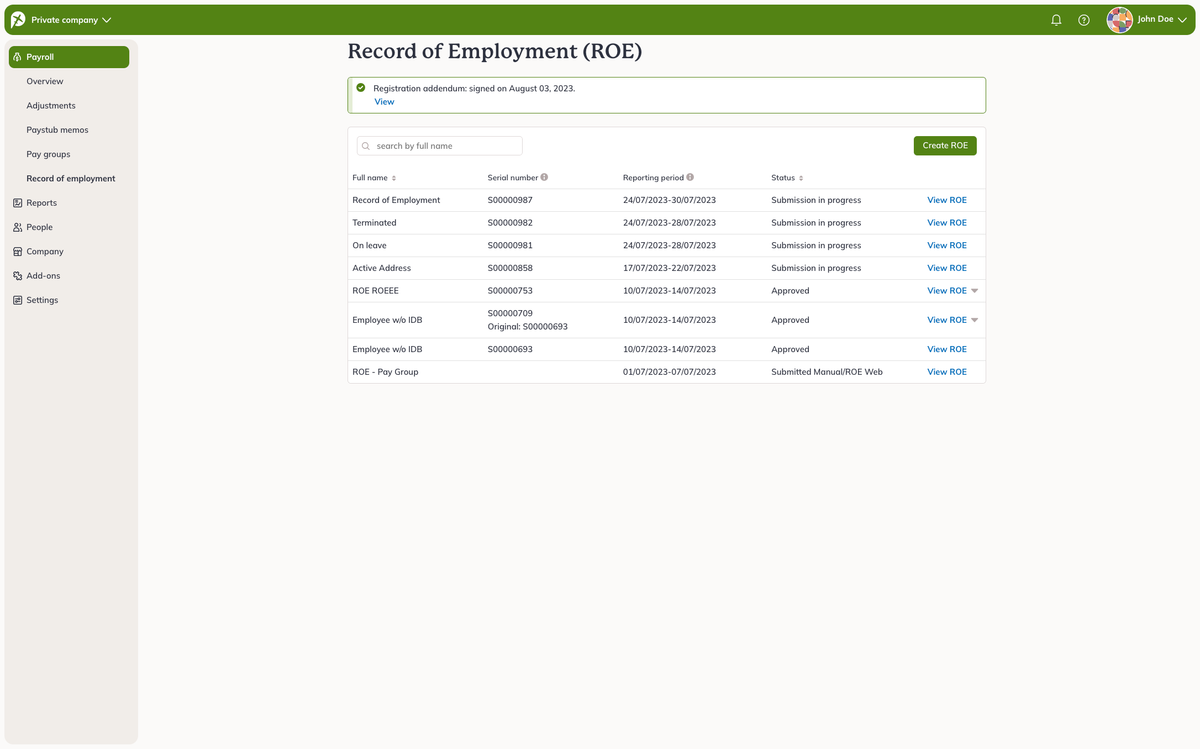Open the Company section from the sidebar
This screenshot has height=749, width=1200.
47,251
